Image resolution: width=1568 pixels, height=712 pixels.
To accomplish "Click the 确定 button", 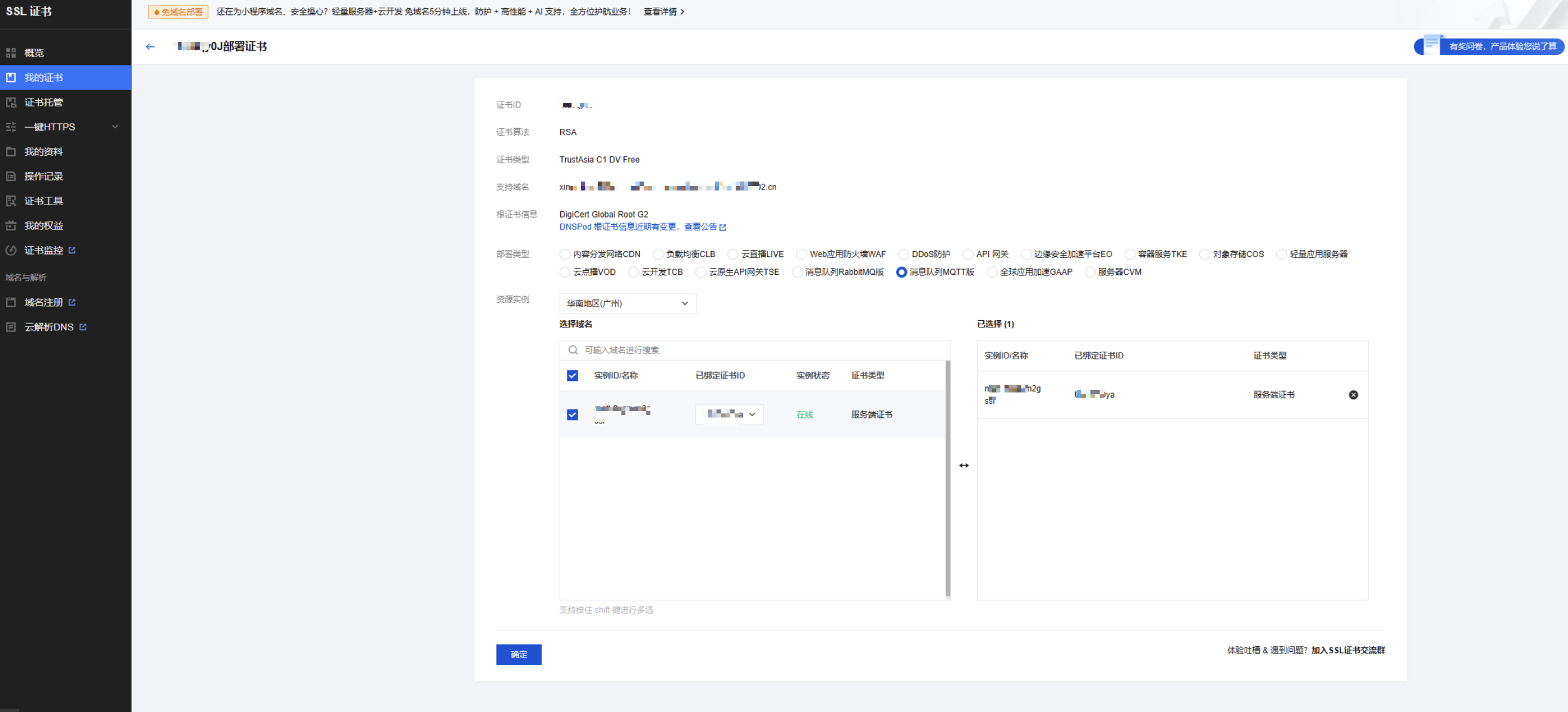I will click(518, 654).
